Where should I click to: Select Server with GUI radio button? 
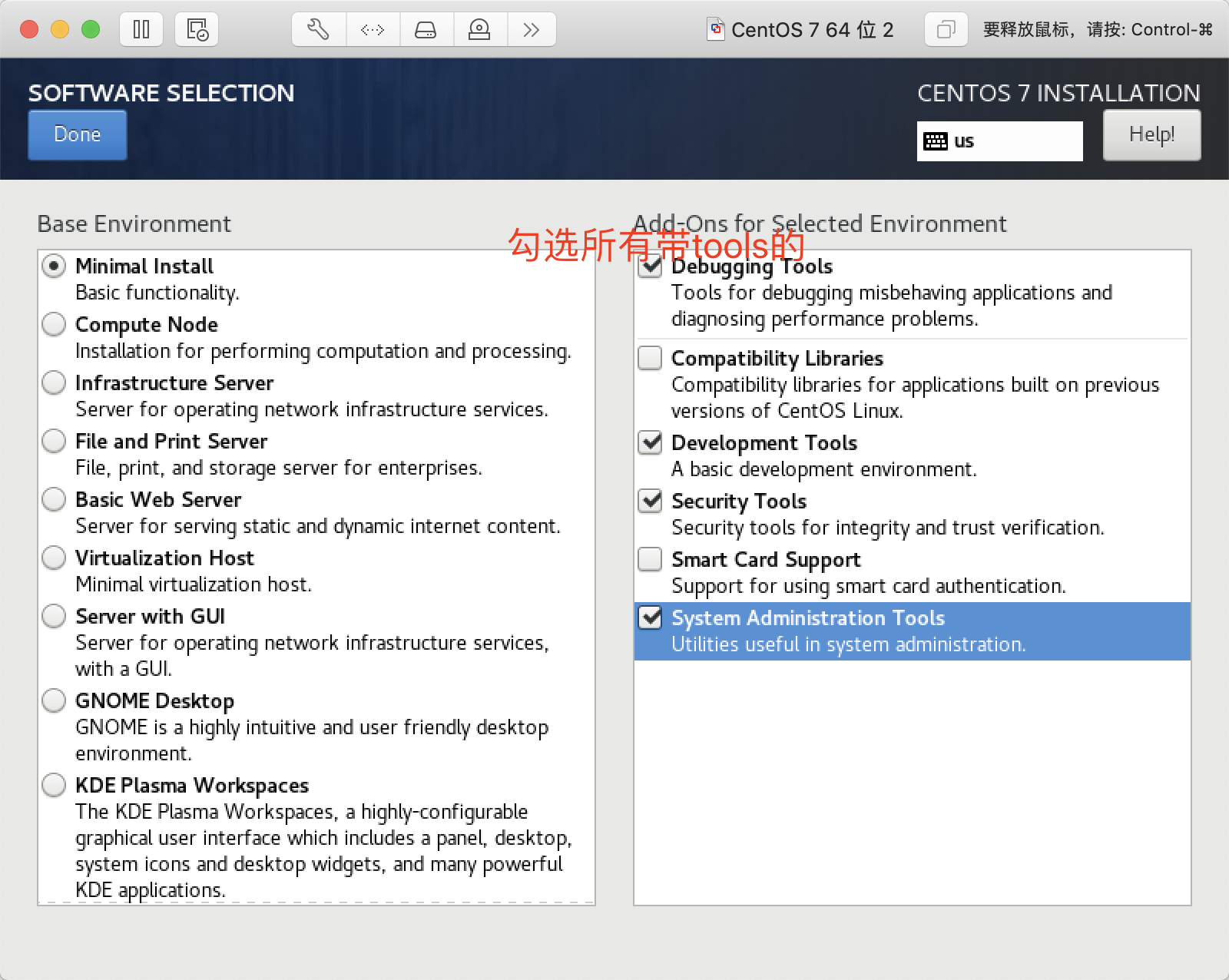tap(54, 616)
